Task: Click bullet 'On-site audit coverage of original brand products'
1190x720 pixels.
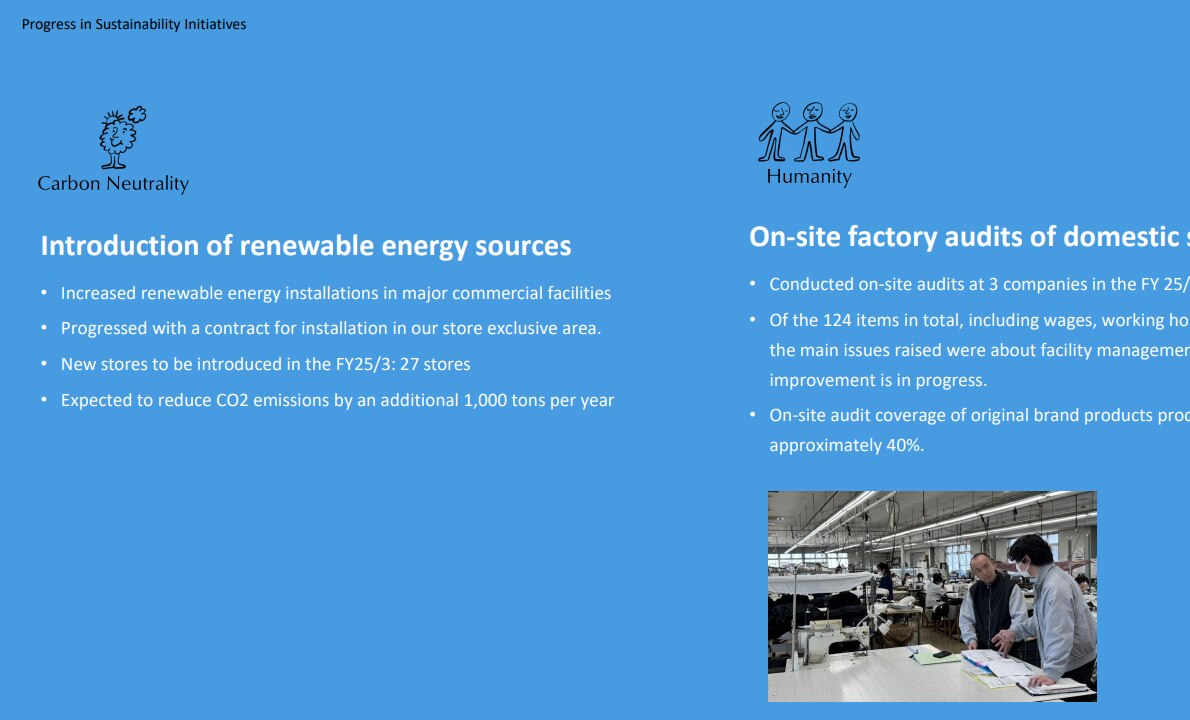Action: click(x=979, y=416)
